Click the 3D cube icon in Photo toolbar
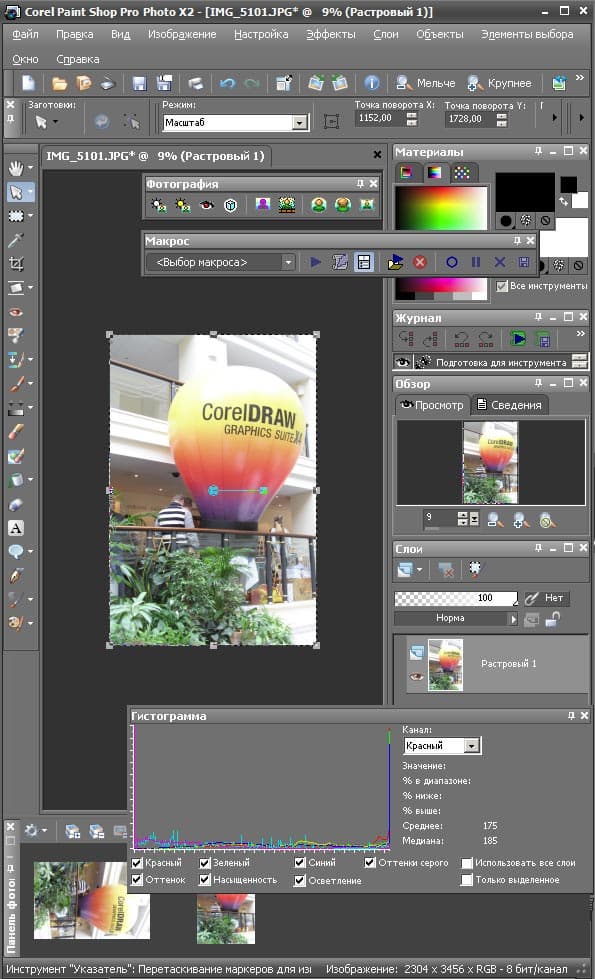 (230, 205)
